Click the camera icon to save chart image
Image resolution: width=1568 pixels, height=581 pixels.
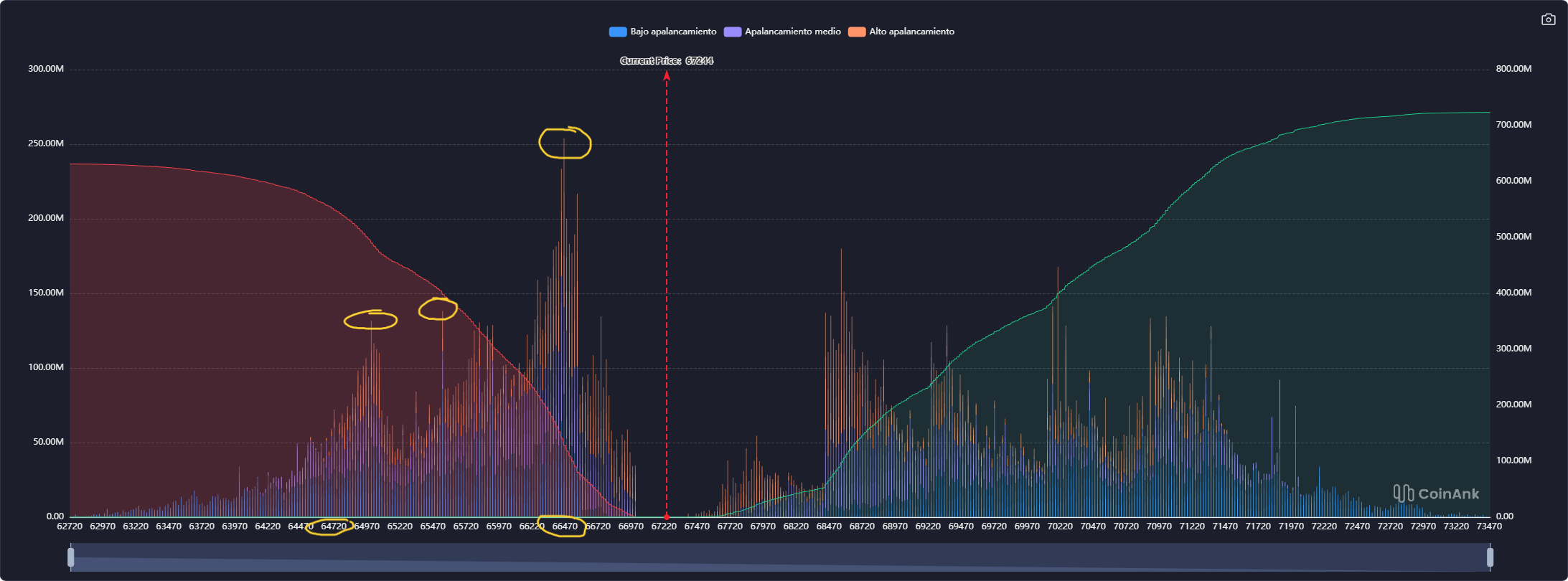pos(1548,19)
